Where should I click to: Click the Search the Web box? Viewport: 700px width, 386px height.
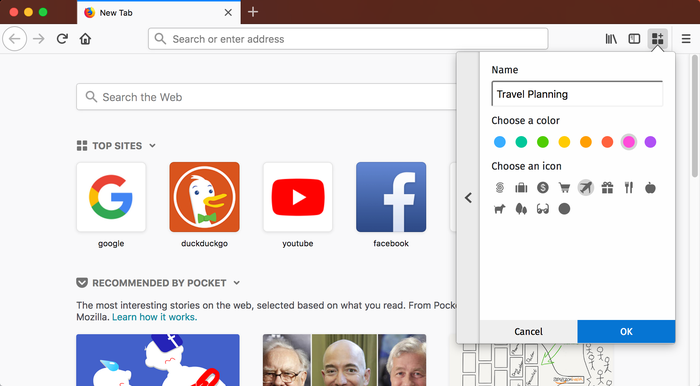(267, 97)
